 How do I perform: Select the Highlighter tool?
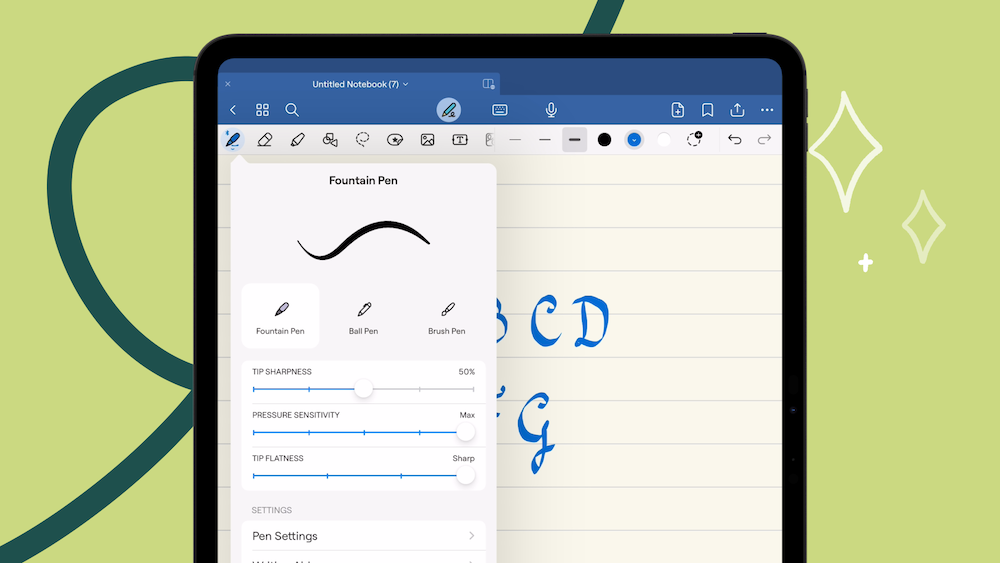tap(297, 140)
